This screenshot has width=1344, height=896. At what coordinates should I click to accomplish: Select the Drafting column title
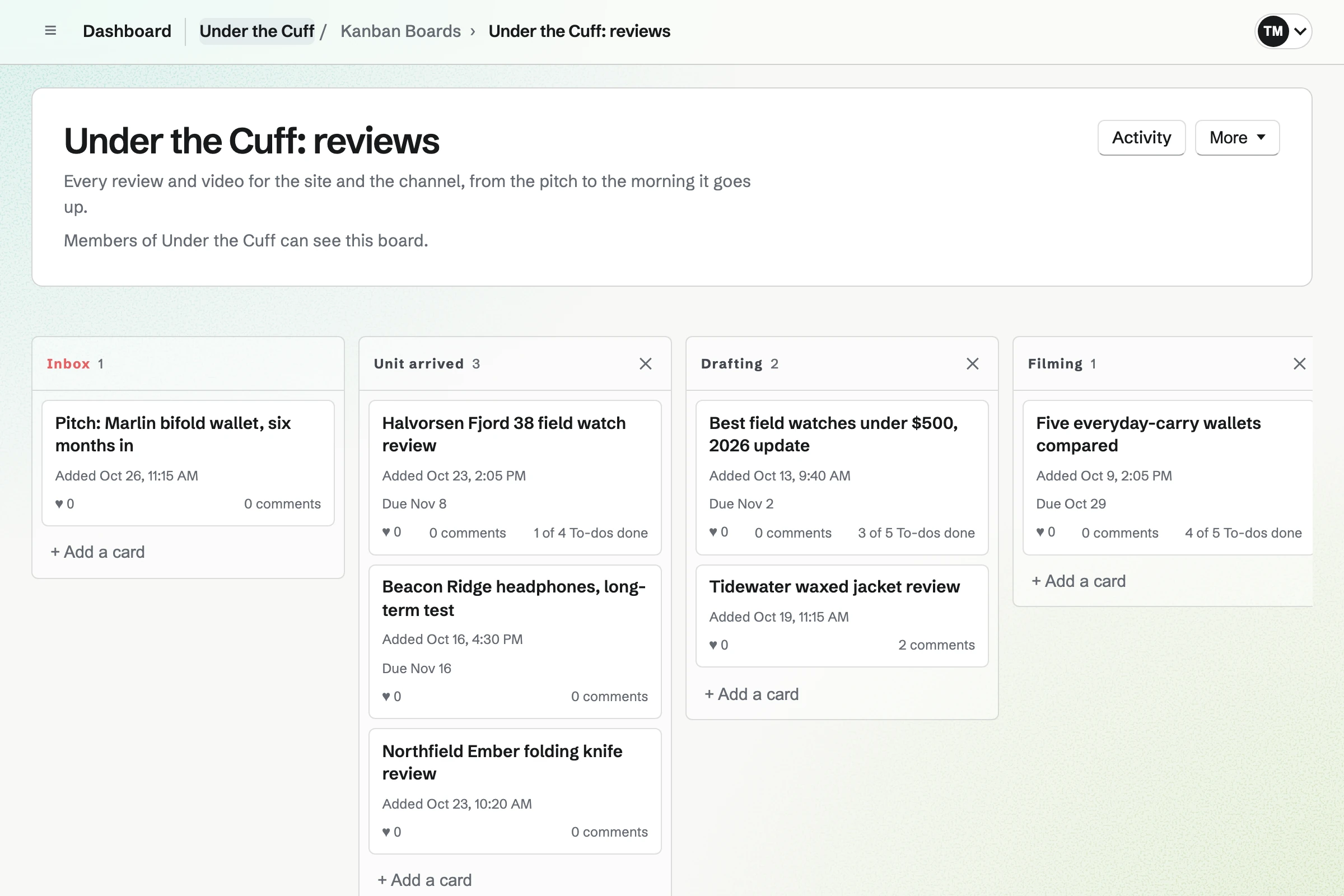[x=731, y=364]
